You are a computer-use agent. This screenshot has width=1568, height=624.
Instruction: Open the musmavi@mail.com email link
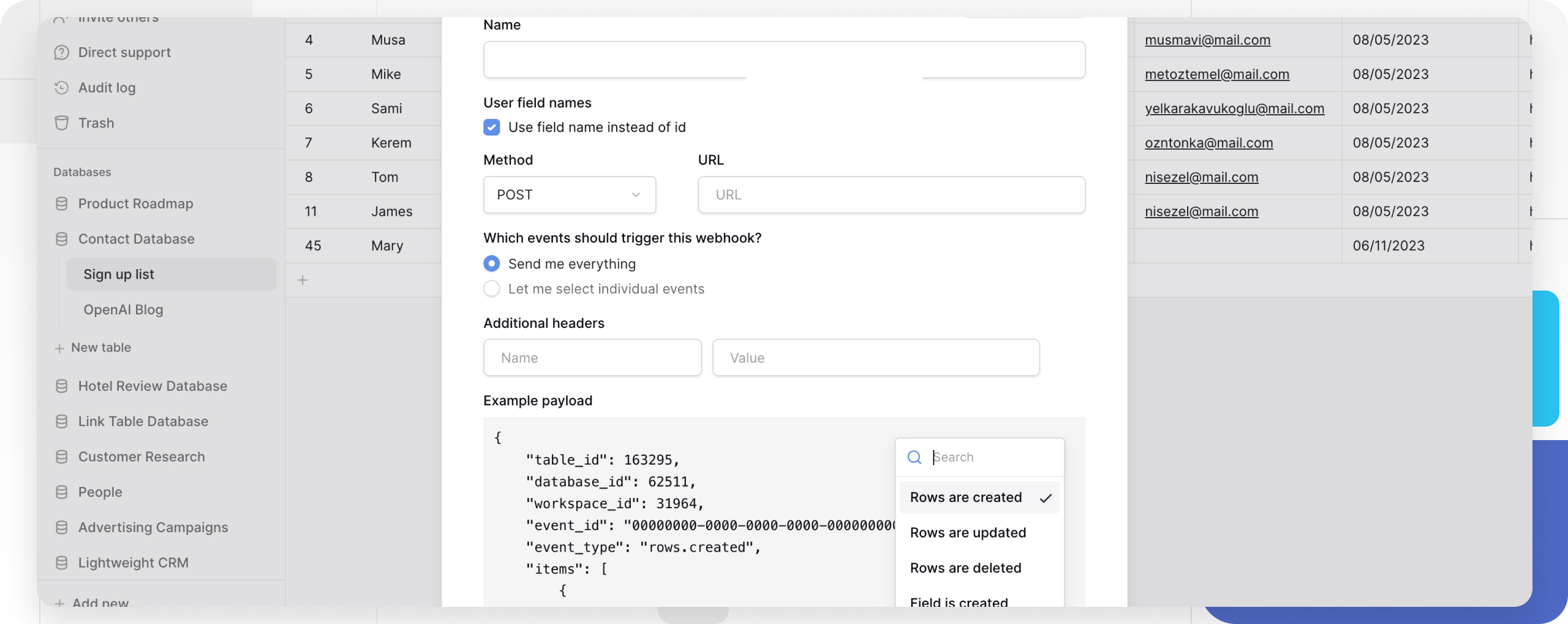[1207, 40]
